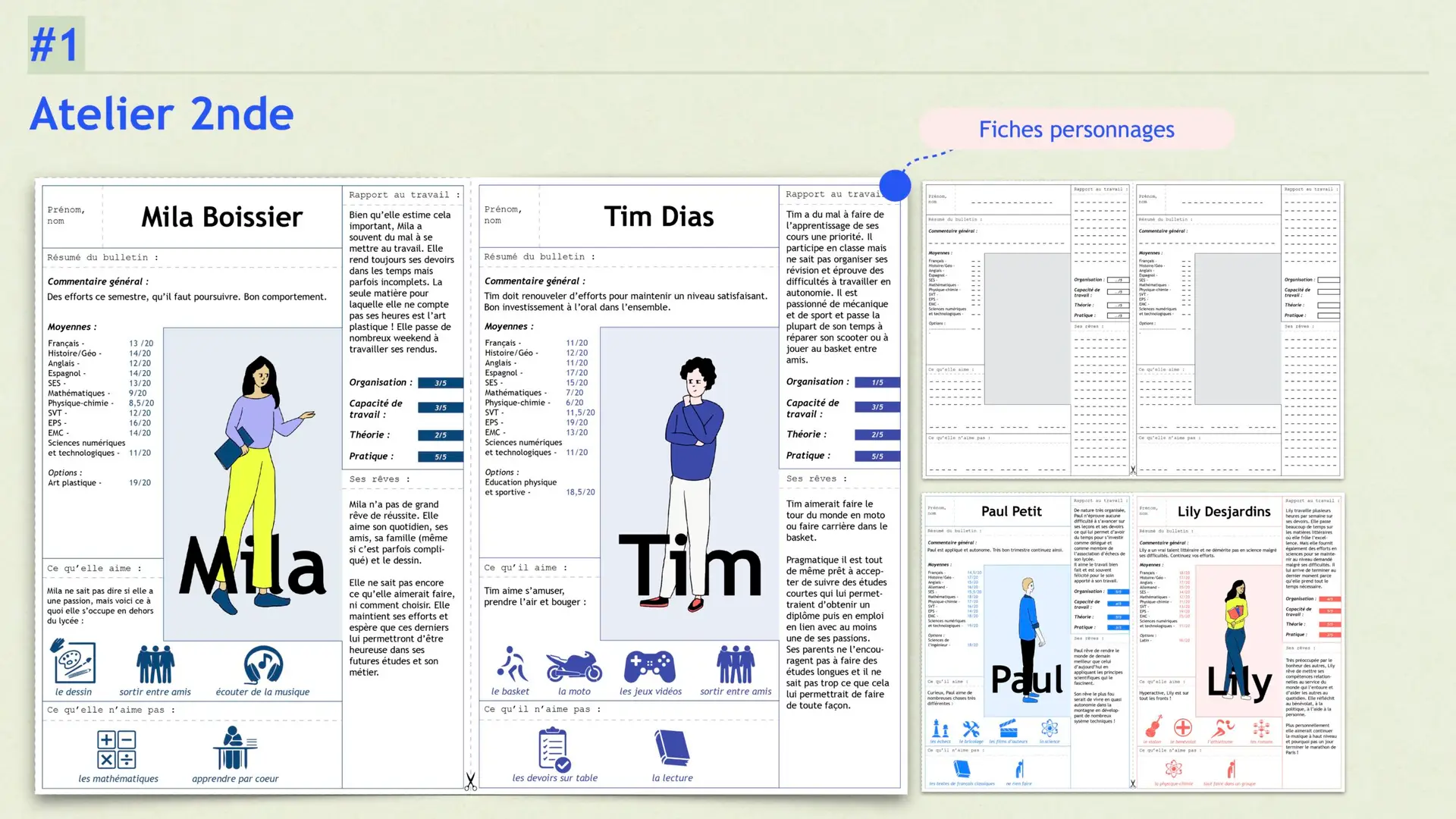This screenshot has width=1456, height=819.
Task: Select the calculator 'les mathématiques' icon
Action: point(116,749)
